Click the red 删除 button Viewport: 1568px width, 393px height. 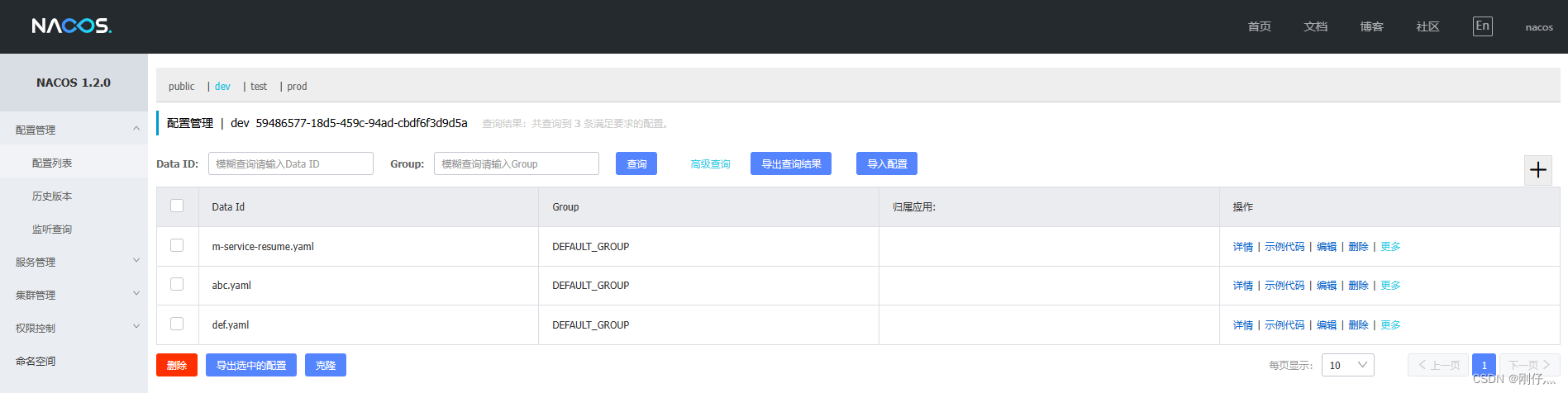tap(177, 365)
